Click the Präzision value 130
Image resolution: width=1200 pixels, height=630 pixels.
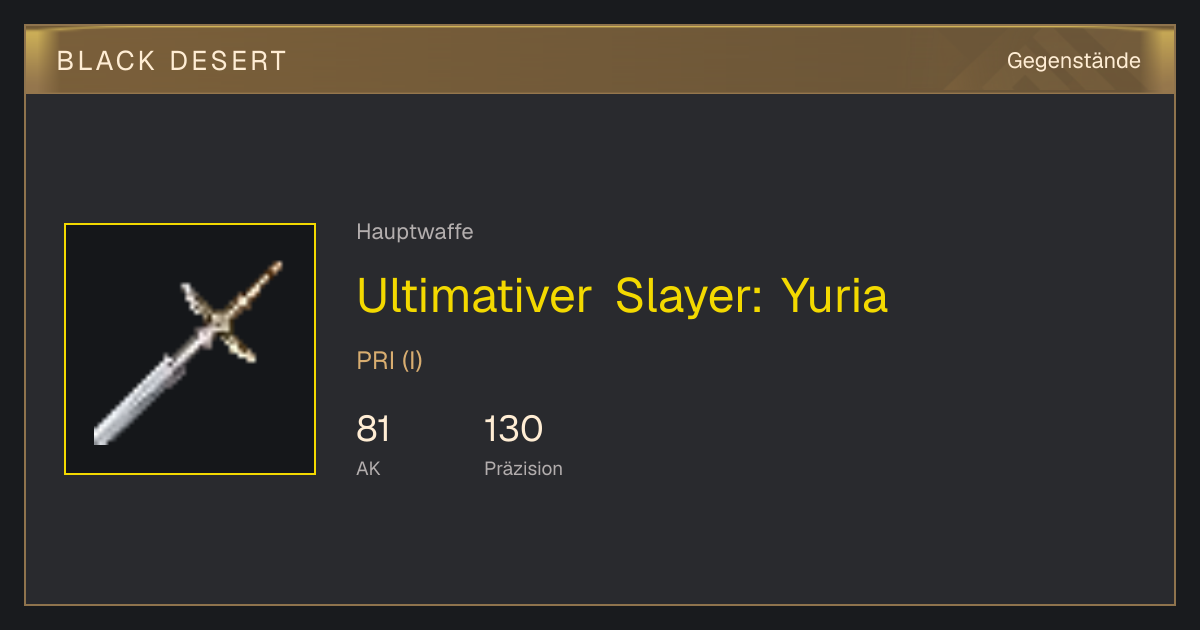513,429
